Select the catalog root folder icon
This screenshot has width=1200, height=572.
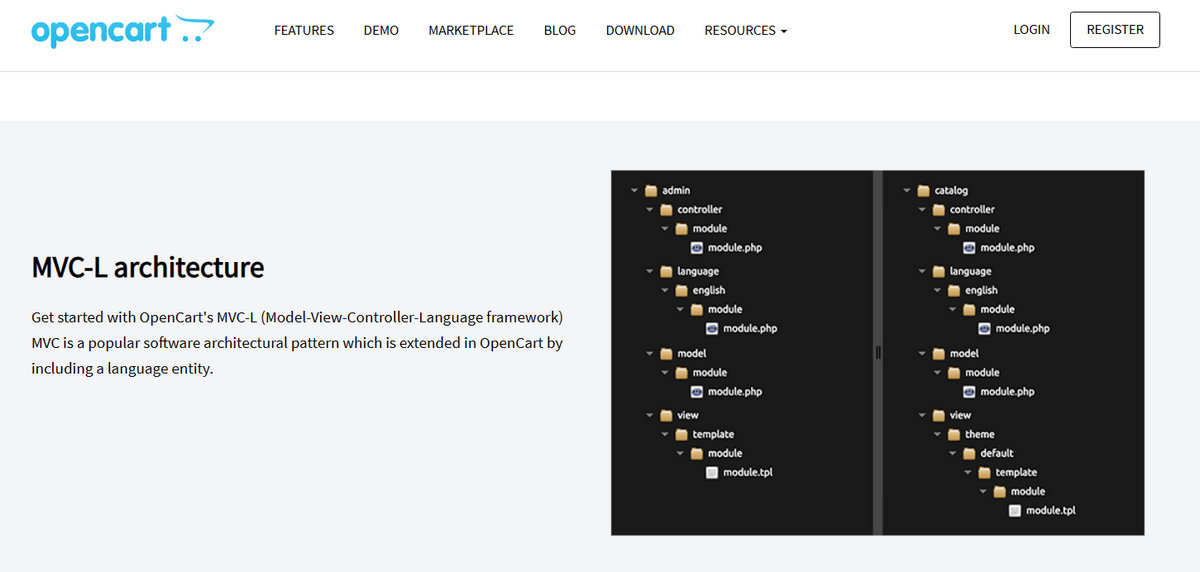[923, 190]
